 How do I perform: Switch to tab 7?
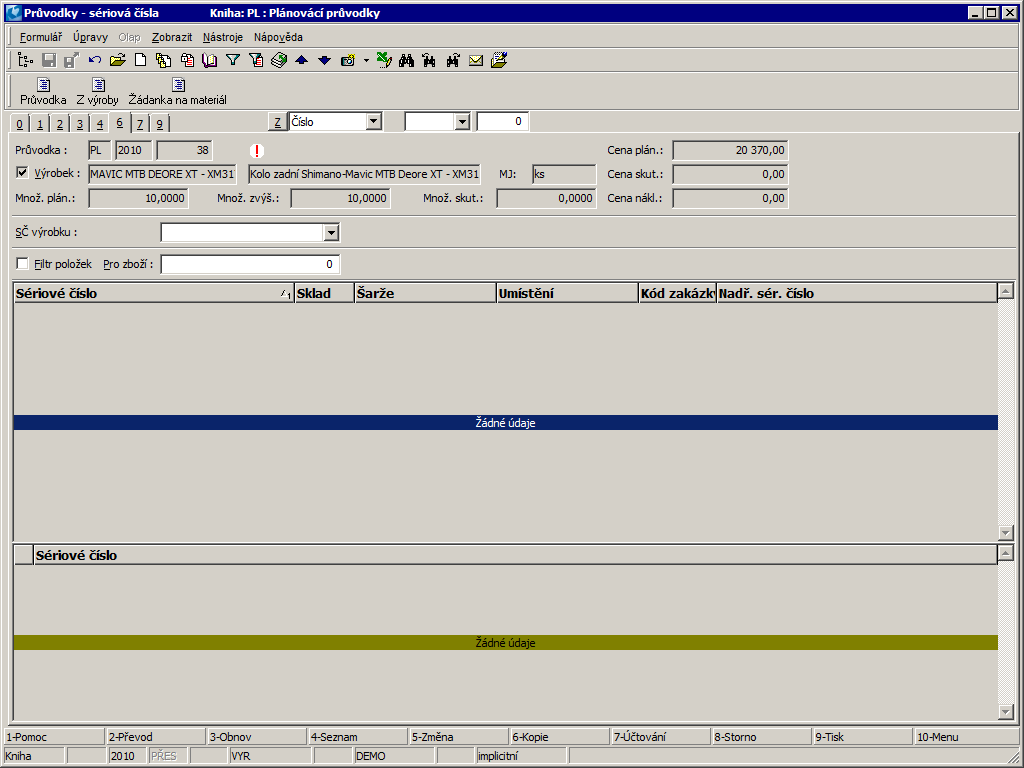[x=140, y=124]
